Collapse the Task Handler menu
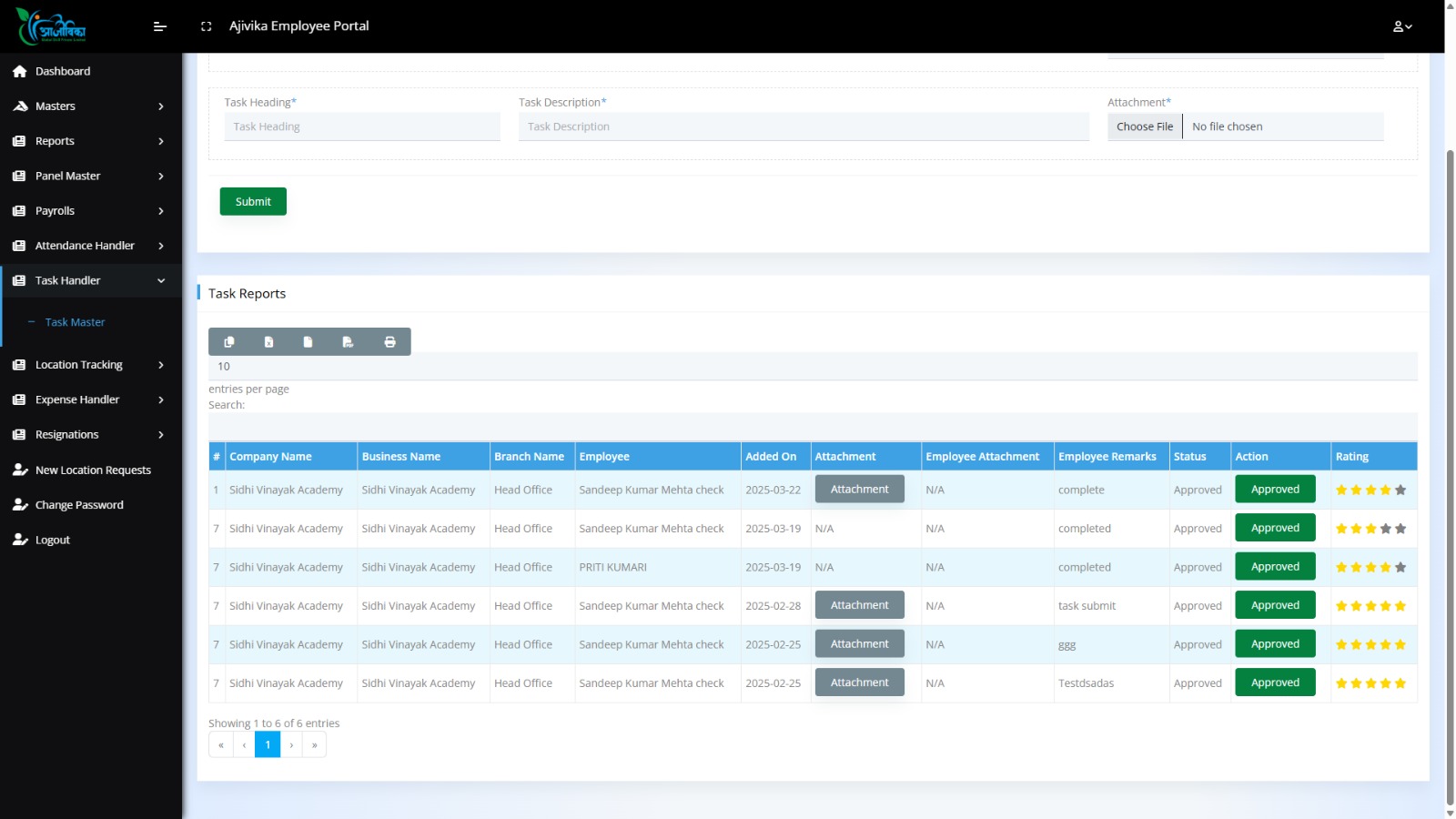The height and width of the screenshot is (819, 1456). pos(91,280)
